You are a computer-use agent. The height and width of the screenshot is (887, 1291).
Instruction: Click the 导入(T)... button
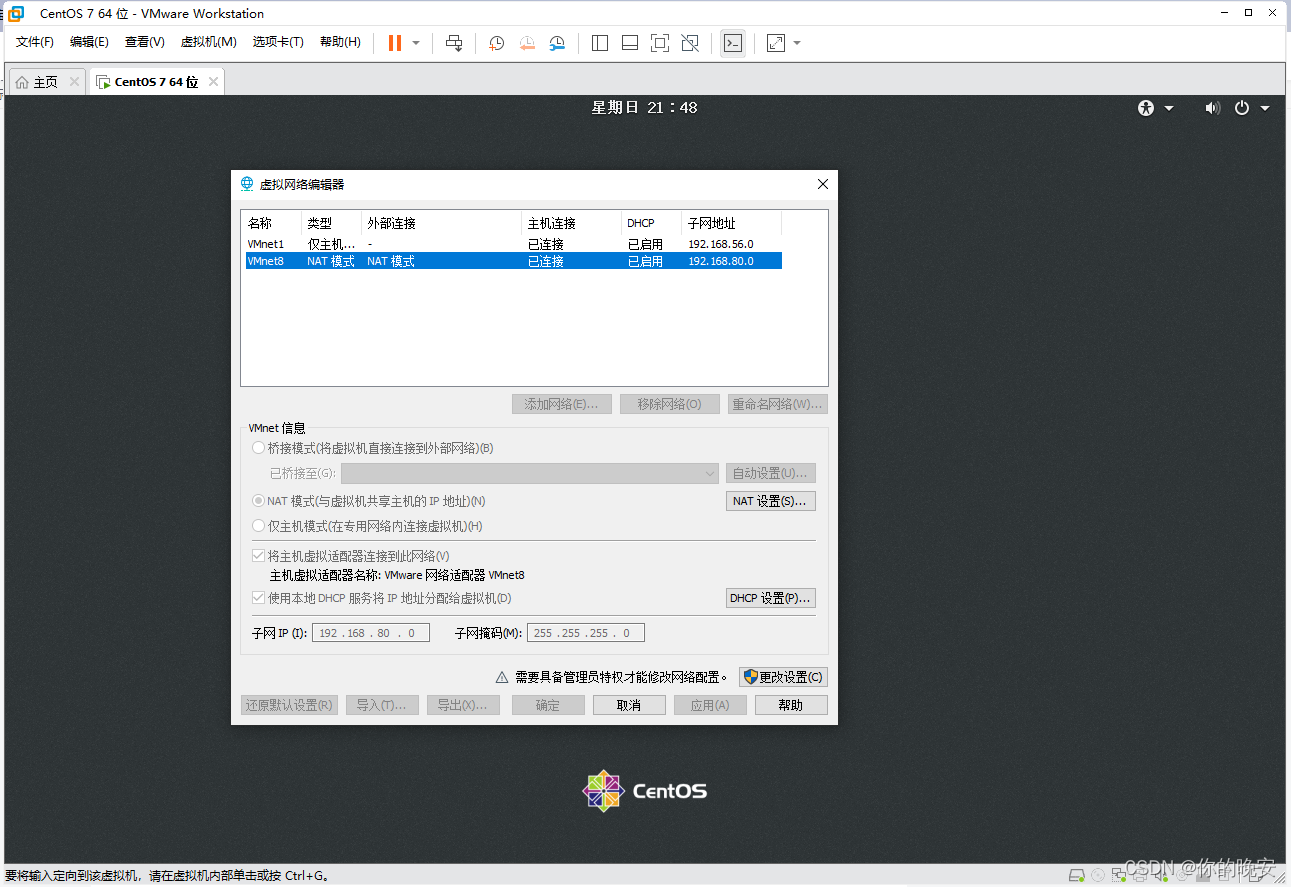[x=382, y=705]
